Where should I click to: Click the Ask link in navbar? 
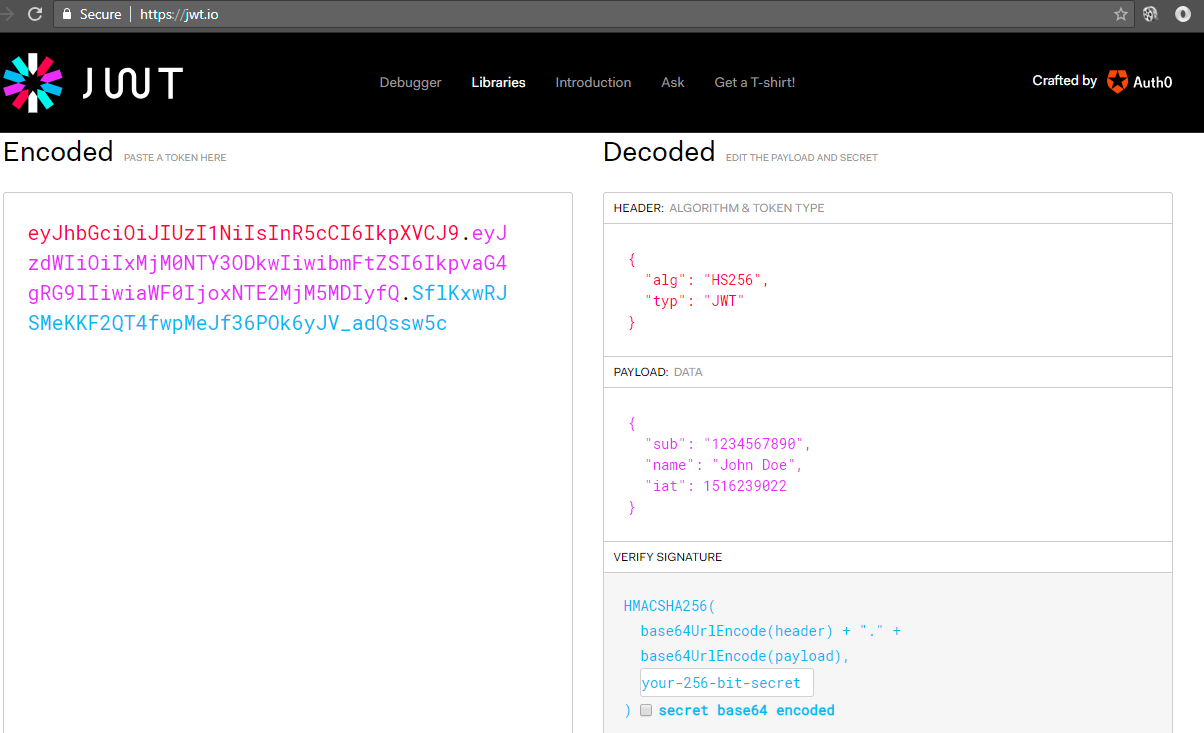coord(673,82)
